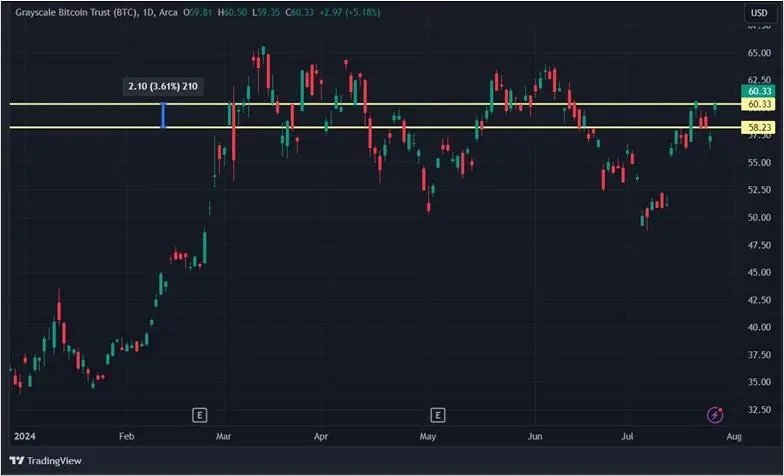
Task: Open the purple lightning flash icon
Action: (x=716, y=414)
